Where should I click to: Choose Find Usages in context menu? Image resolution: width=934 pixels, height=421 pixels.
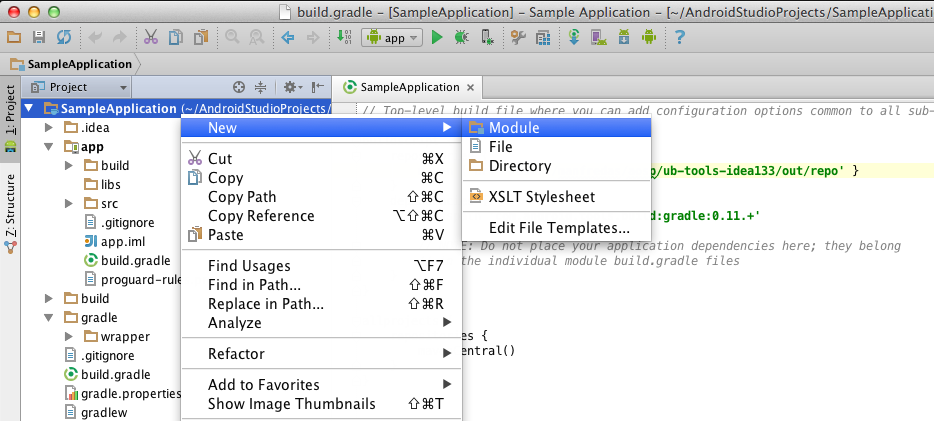click(249, 266)
